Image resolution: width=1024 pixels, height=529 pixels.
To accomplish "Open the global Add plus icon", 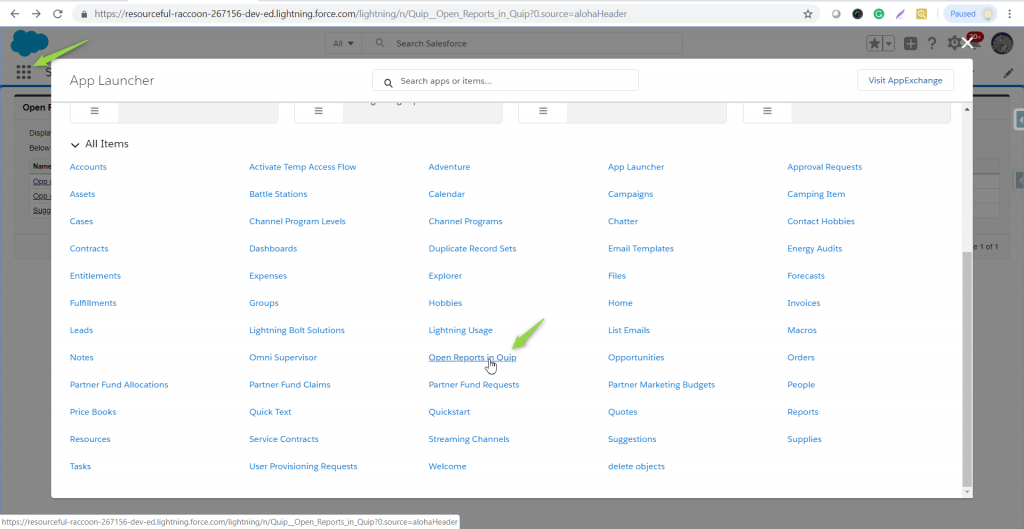I will (910, 44).
